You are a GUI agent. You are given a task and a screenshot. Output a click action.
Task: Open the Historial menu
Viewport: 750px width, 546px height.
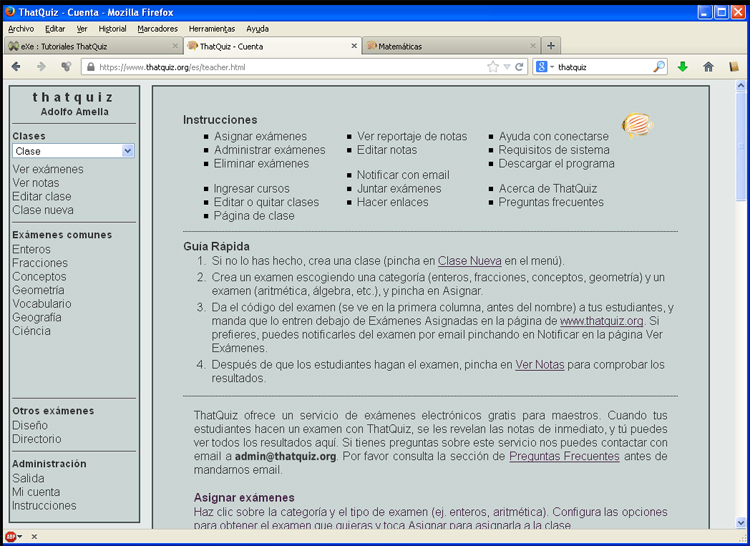[112, 29]
